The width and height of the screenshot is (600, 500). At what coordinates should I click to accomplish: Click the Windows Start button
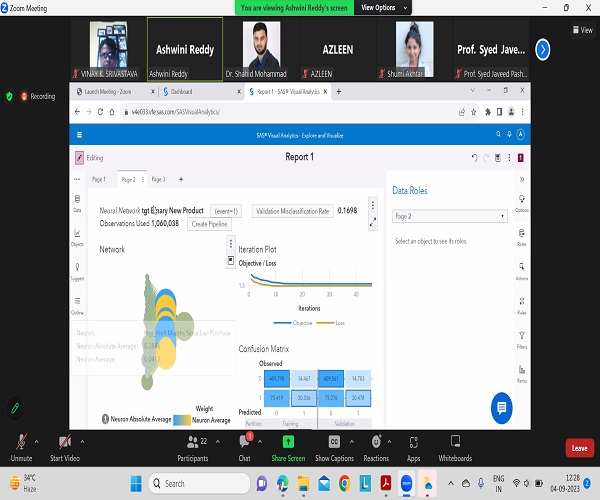[136, 484]
